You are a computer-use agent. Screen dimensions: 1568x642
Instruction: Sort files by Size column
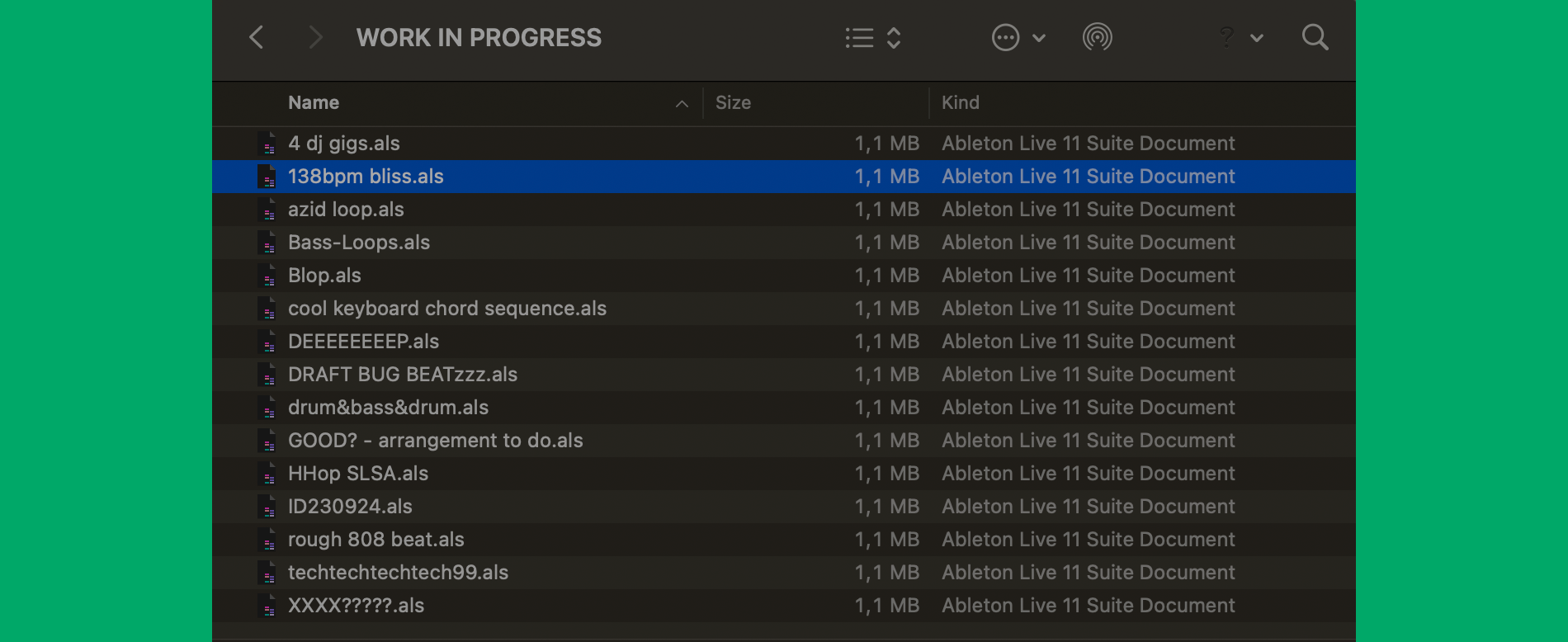pyautogui.click(x=733, y=103)
